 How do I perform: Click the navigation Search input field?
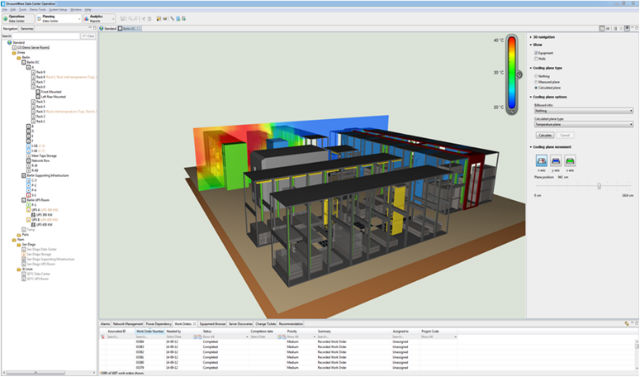coord(46,36)
